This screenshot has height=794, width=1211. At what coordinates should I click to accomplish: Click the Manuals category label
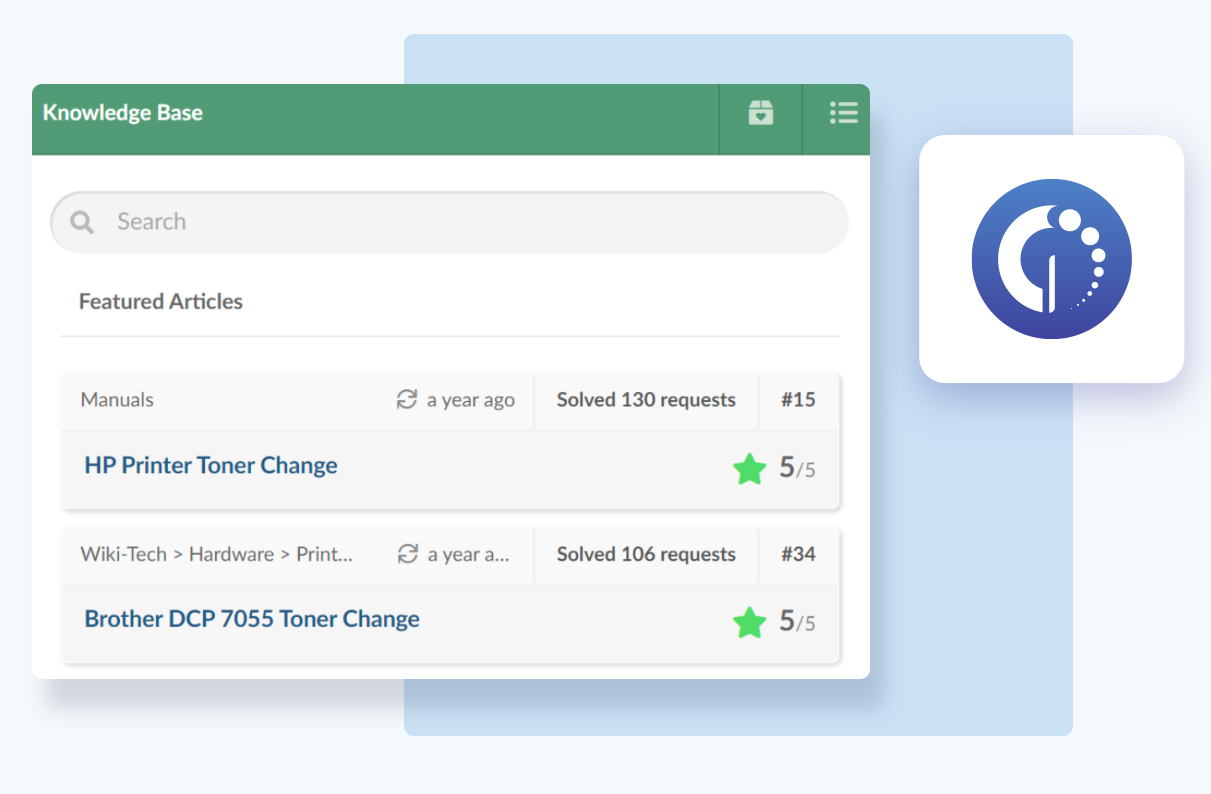(x=117, y=400)
